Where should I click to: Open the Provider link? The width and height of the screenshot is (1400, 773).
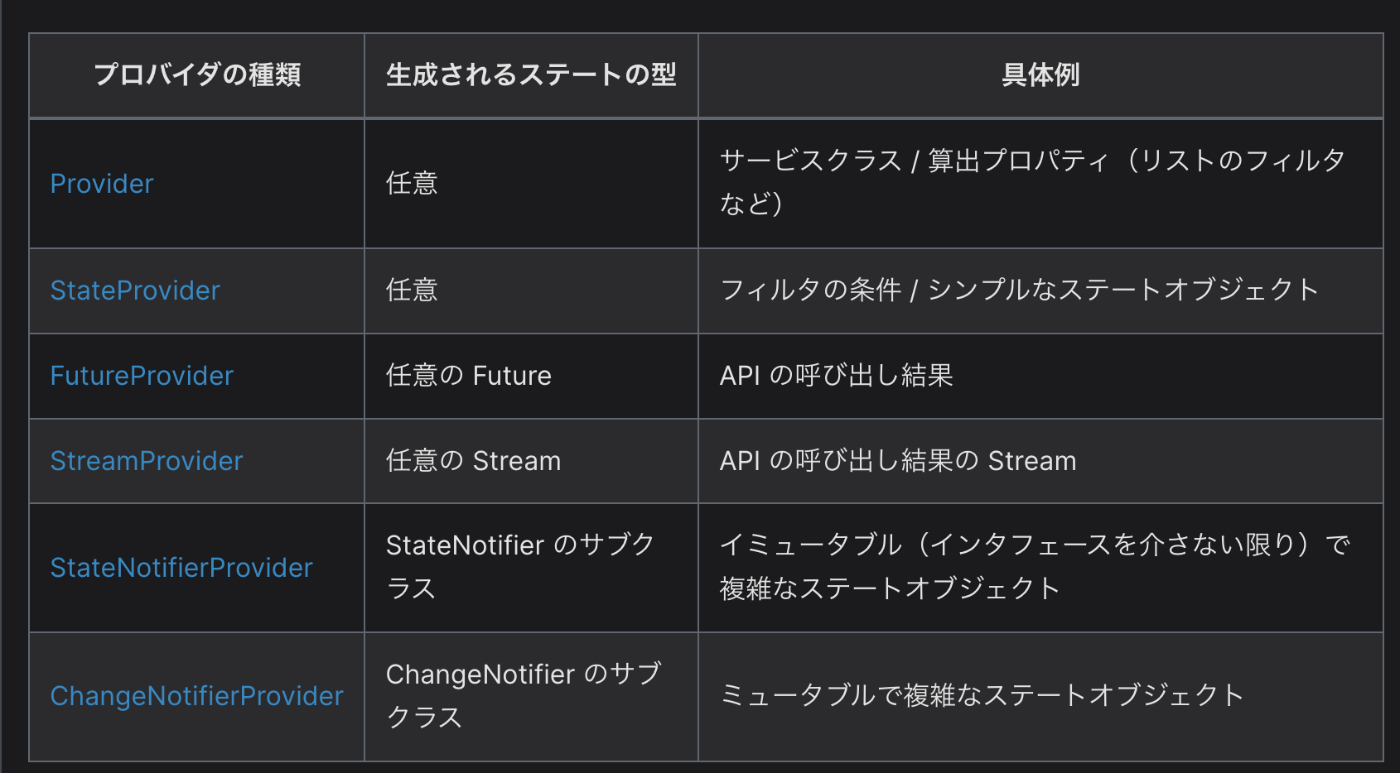click(101, 184)
